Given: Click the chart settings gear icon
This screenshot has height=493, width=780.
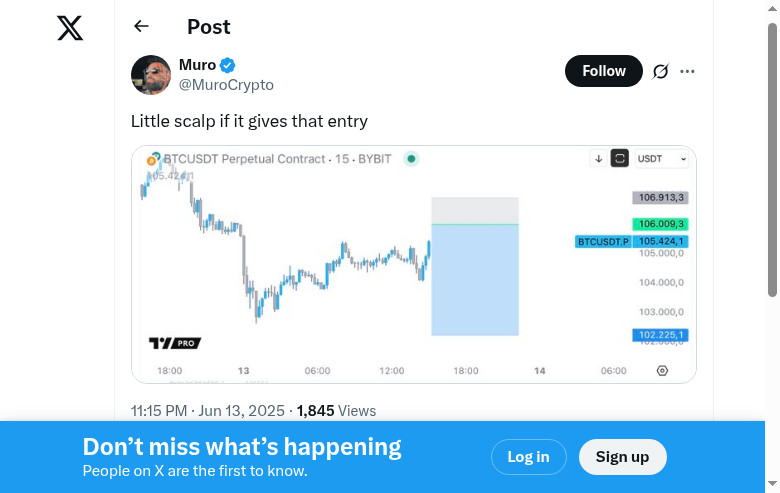Looking at the screenshot, I should [662, 371].
